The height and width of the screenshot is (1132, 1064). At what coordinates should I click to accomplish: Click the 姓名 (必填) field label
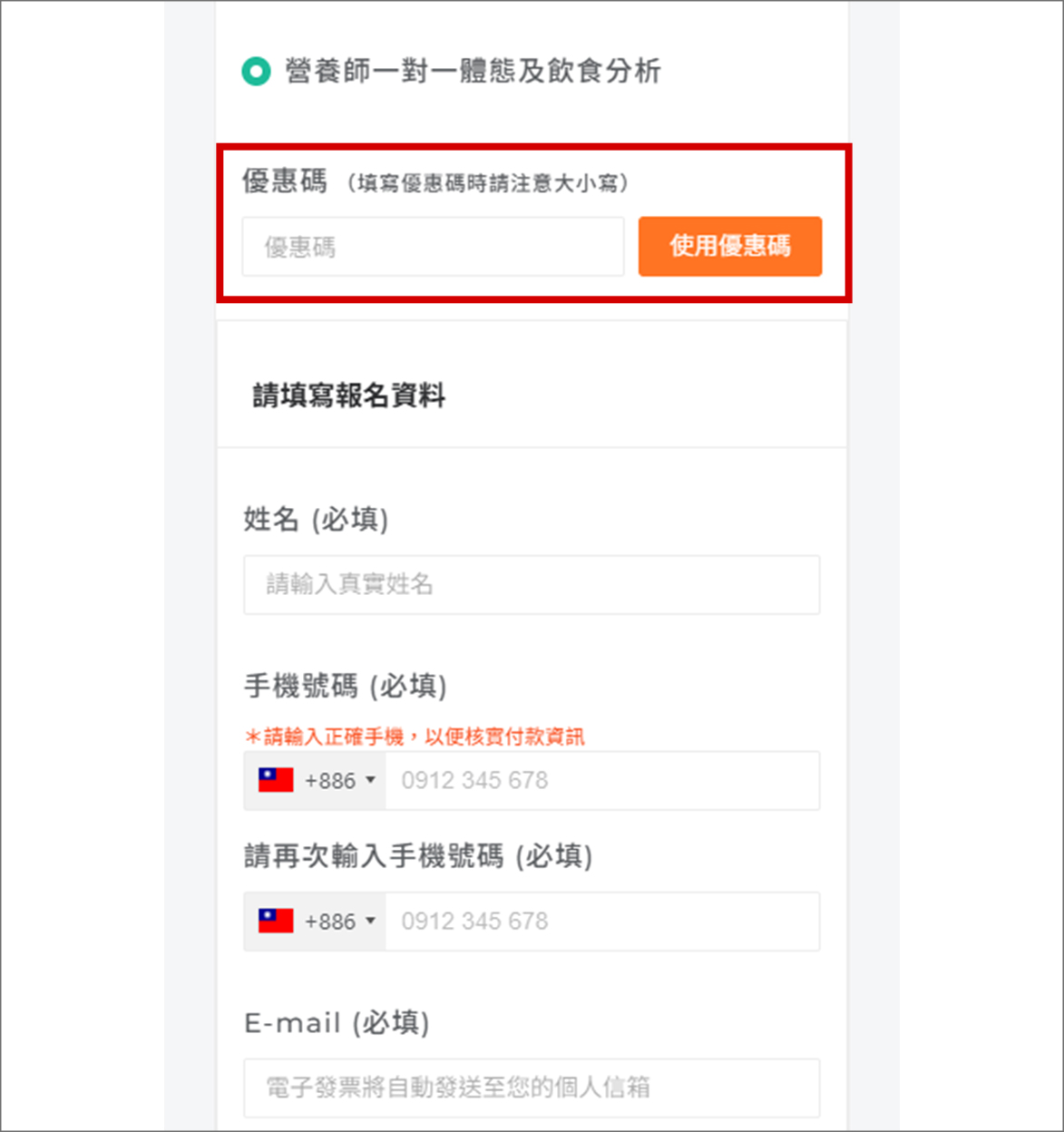(316, 520)
